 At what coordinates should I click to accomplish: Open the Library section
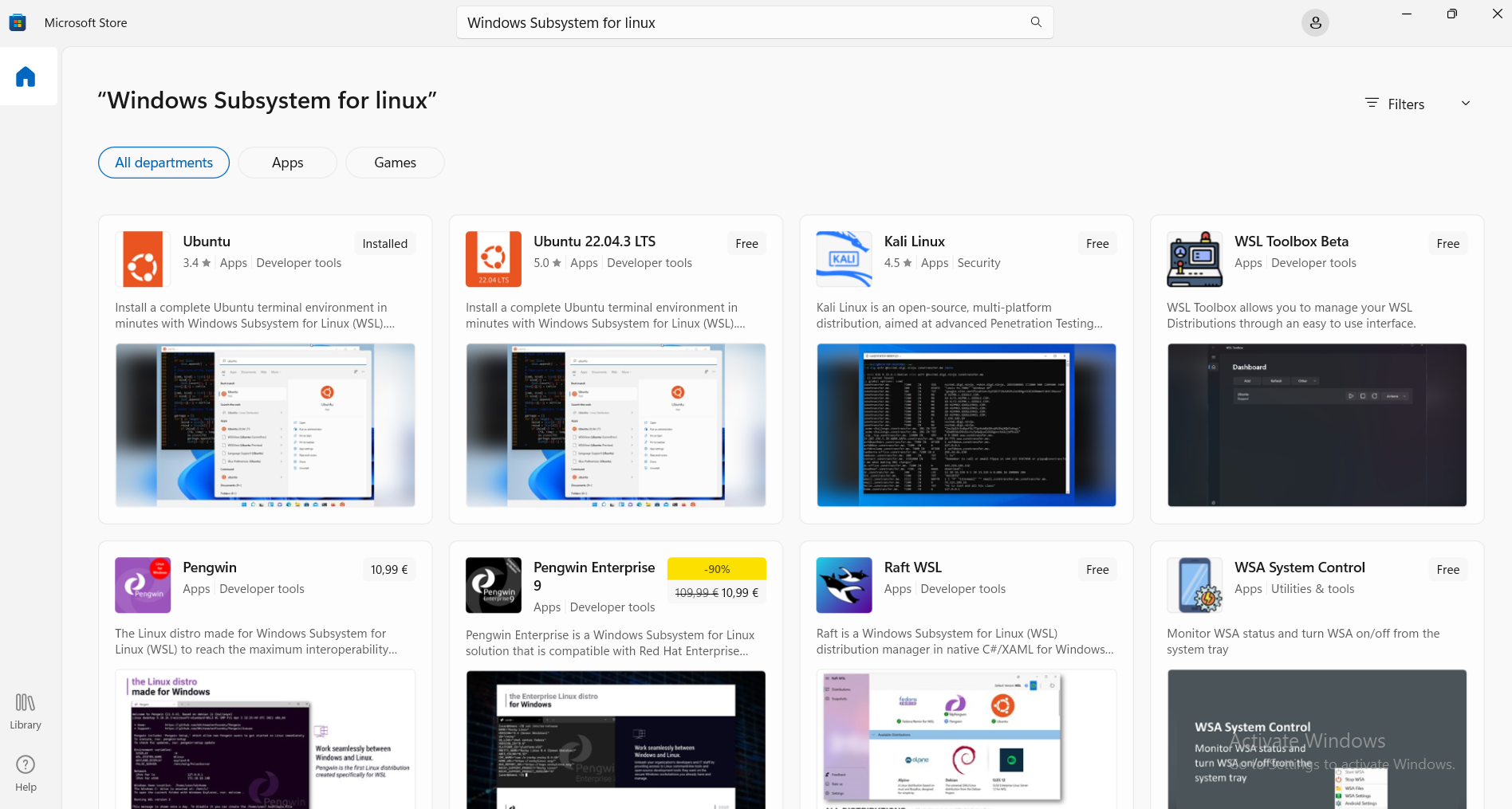tap(26, 711)
